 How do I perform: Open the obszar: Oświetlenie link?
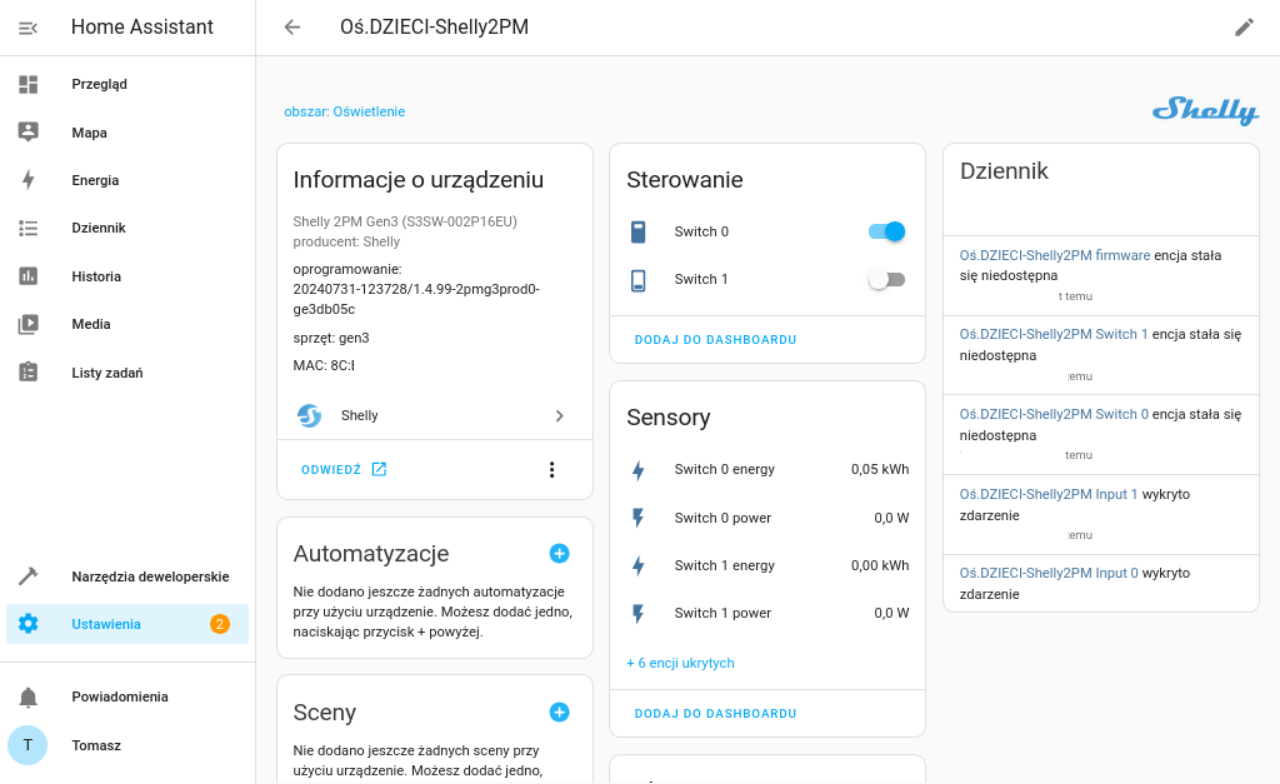point(344,112)
